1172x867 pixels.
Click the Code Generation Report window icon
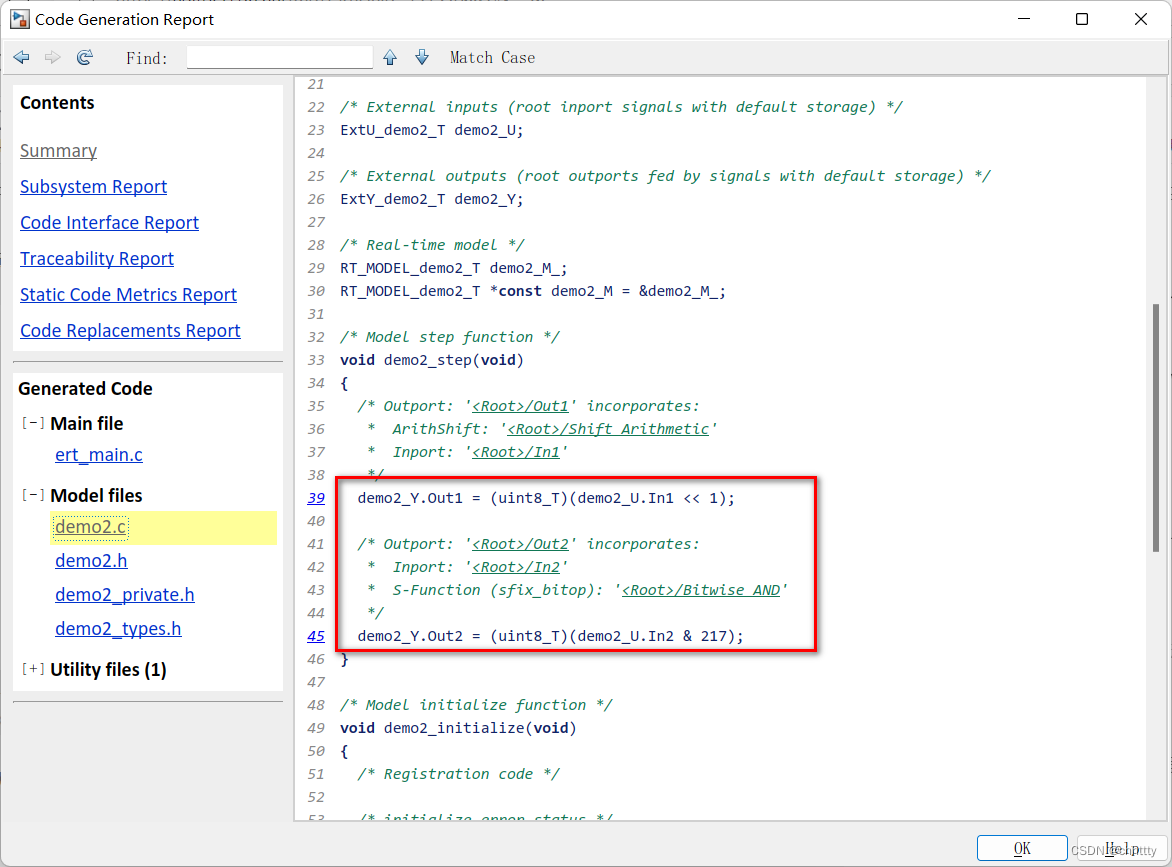[x=19, y=19]
